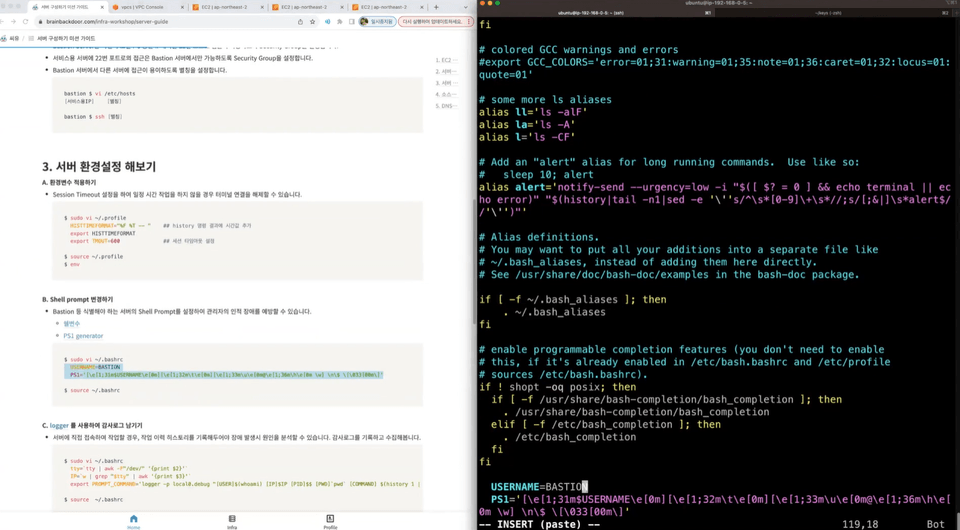Viewport: 960px width, 530px height.
Task: Close the active server guide tab
Action: click(x=102, y=7)
